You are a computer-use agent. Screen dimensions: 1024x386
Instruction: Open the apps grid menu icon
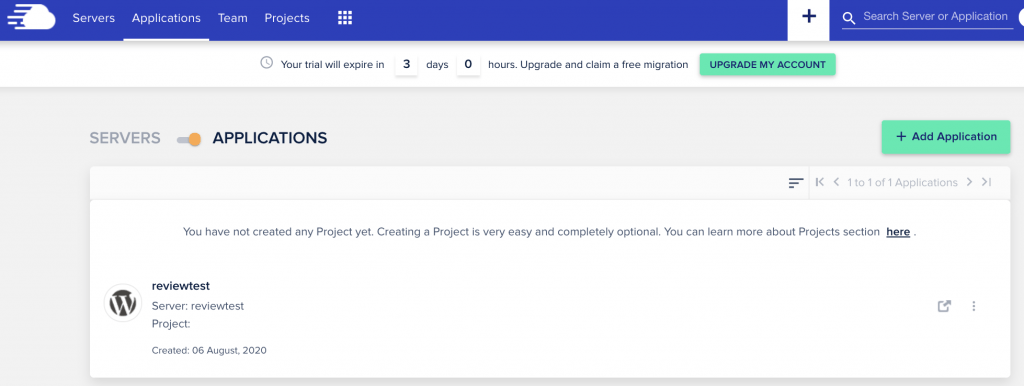[345, 18]
